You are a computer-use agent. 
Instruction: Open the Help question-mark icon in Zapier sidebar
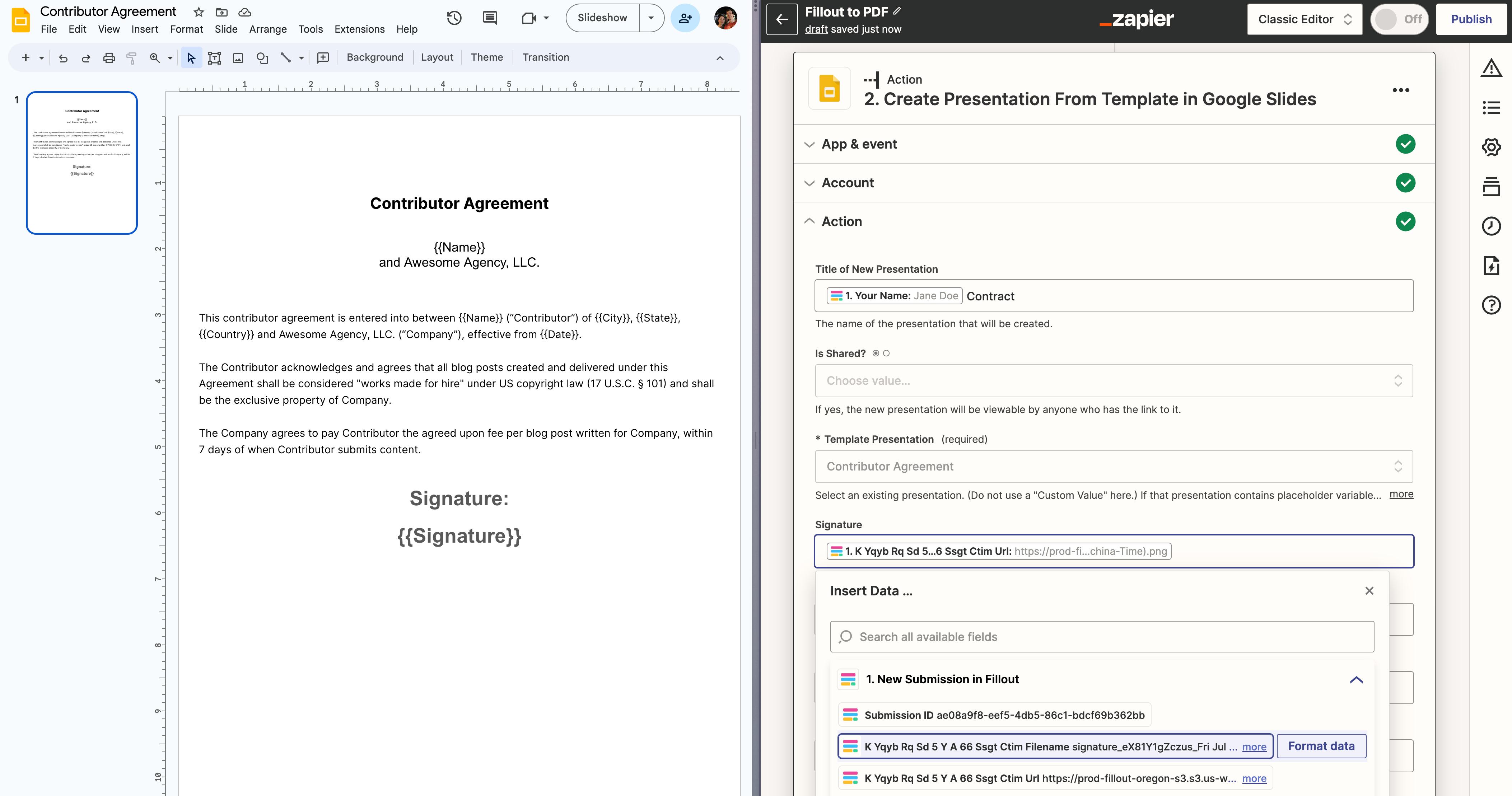[1491, 305]
